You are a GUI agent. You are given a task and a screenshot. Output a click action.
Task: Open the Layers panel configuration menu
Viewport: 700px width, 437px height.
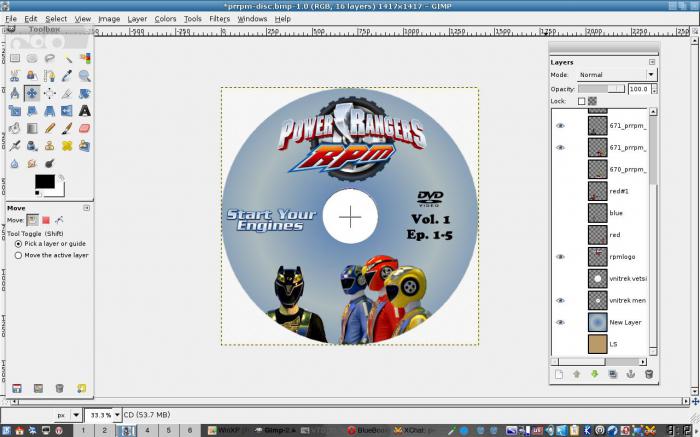[652, 62]
